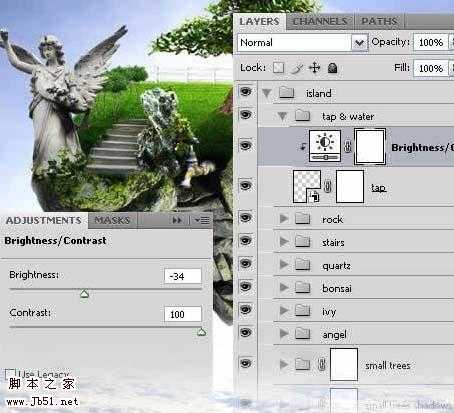Click the Fill value field
The image size is (454, 413).
(x=431, y=68)
